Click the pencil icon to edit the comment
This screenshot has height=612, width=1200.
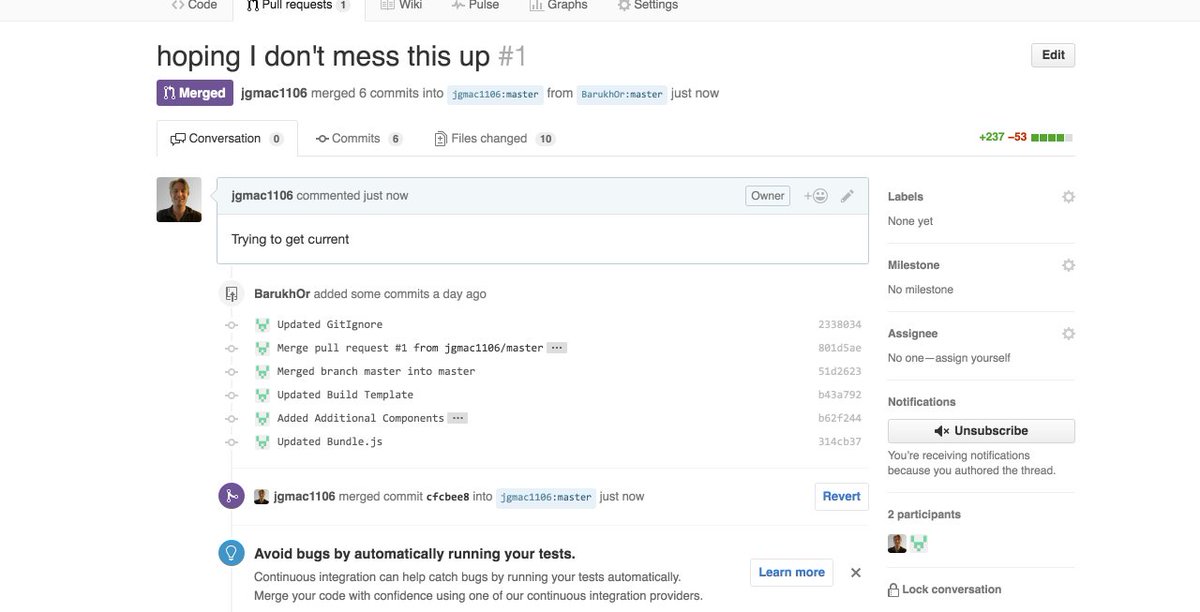point(847,196)
